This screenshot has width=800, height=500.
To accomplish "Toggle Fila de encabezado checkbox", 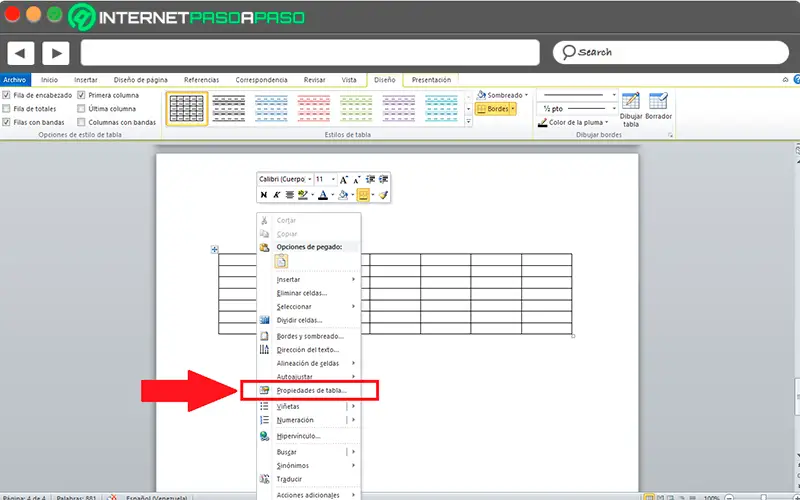I will [x=6, y=95].
